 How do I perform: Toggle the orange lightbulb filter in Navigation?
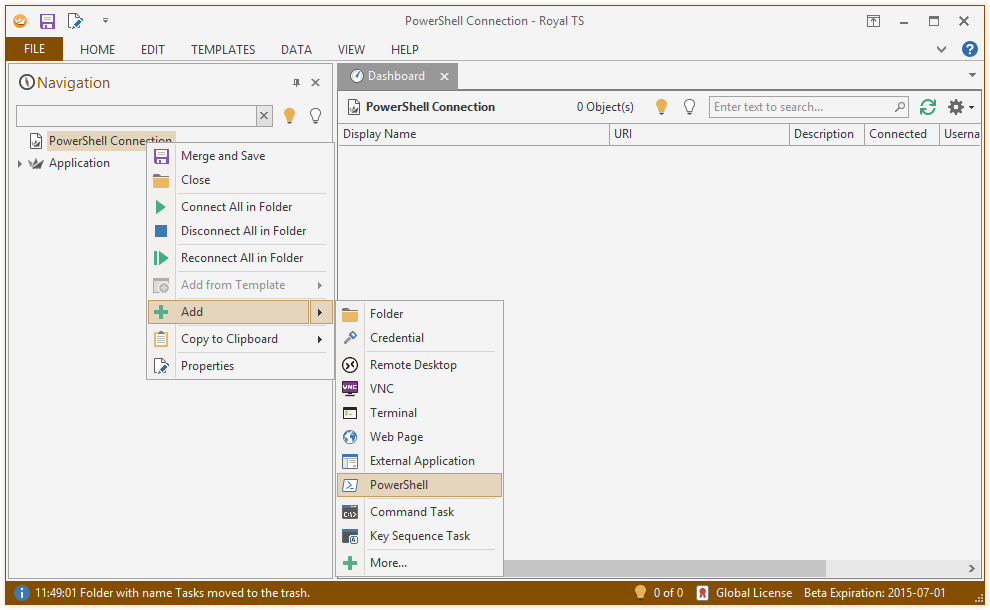click(290, 116)
